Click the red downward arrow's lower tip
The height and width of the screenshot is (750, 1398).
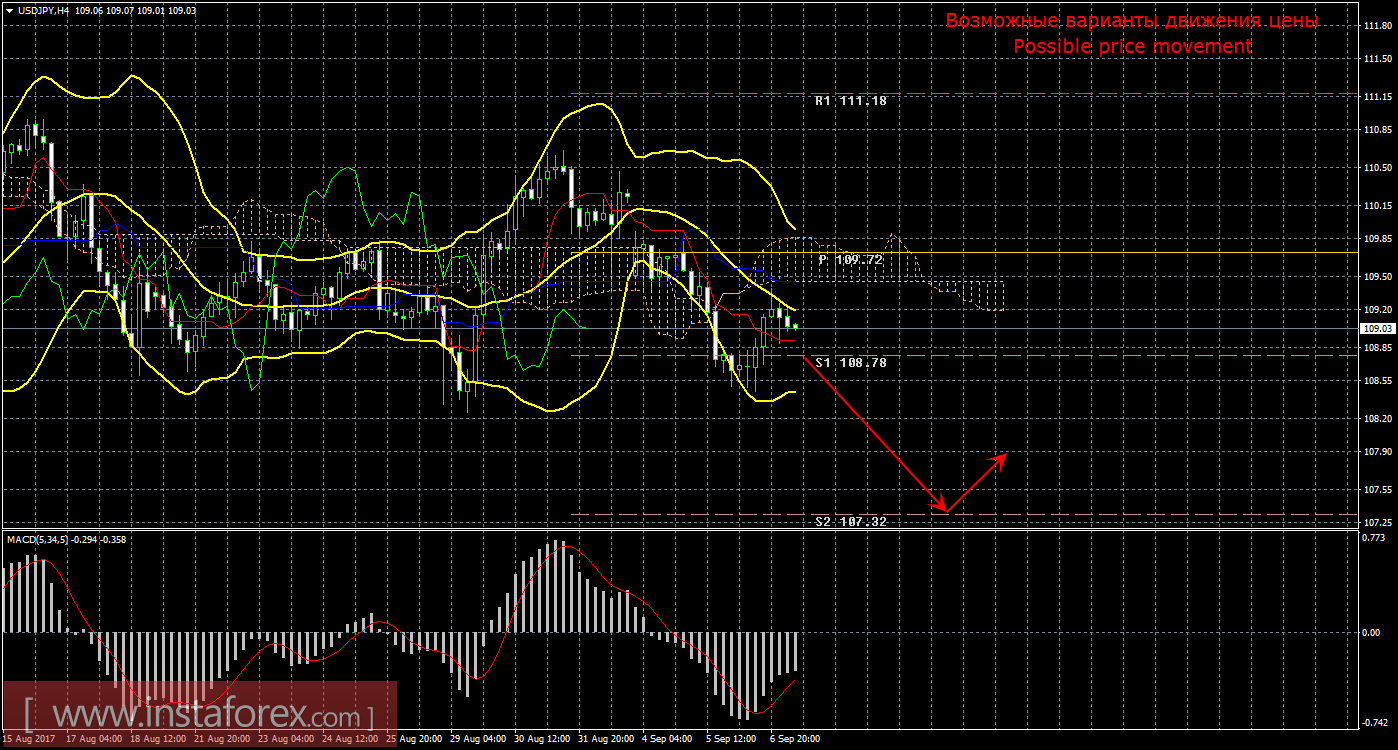(x=943, y=511)
